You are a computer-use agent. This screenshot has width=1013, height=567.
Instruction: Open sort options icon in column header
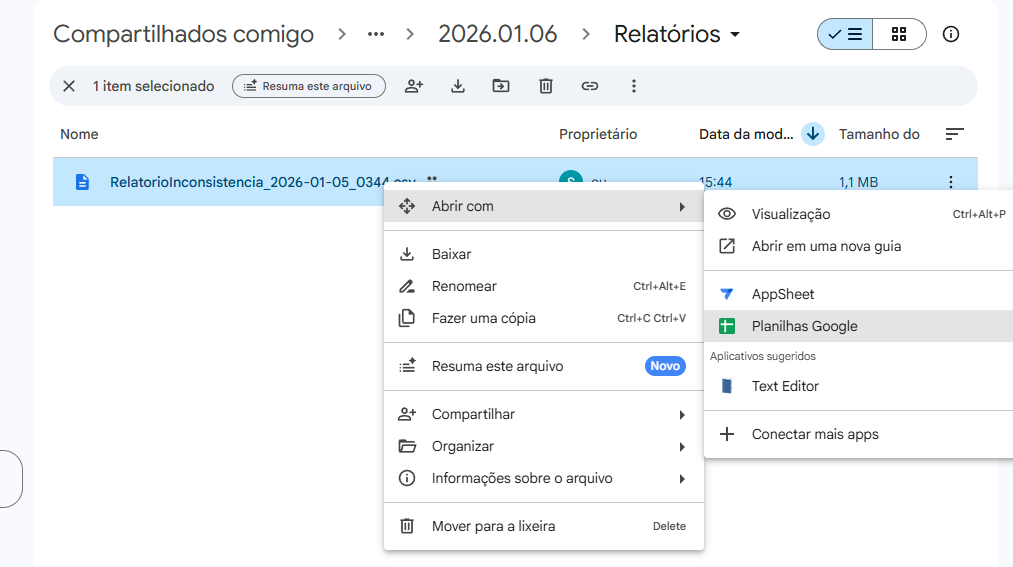[x=954, y=134]
